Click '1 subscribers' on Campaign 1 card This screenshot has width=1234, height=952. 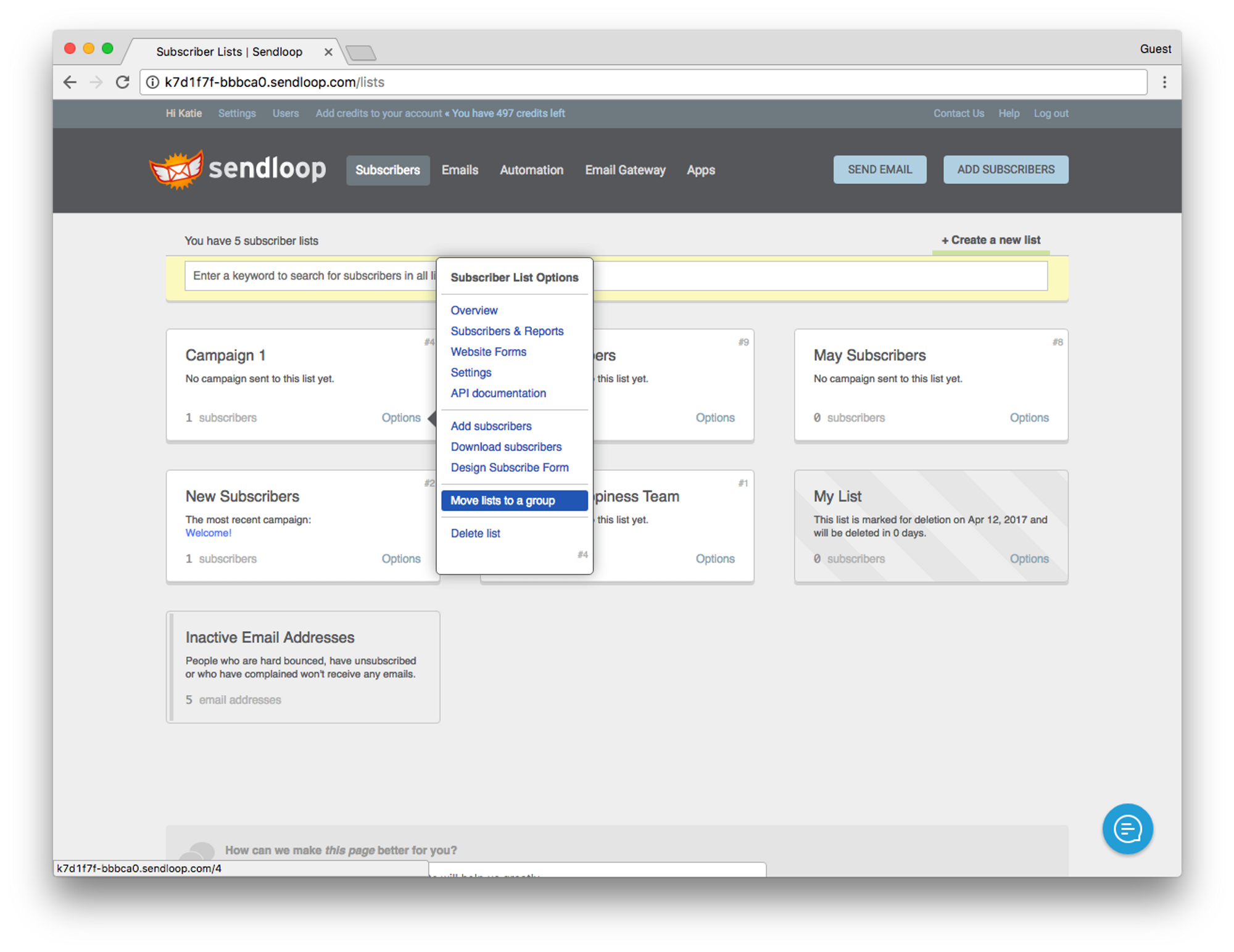(x=220, y=418)
